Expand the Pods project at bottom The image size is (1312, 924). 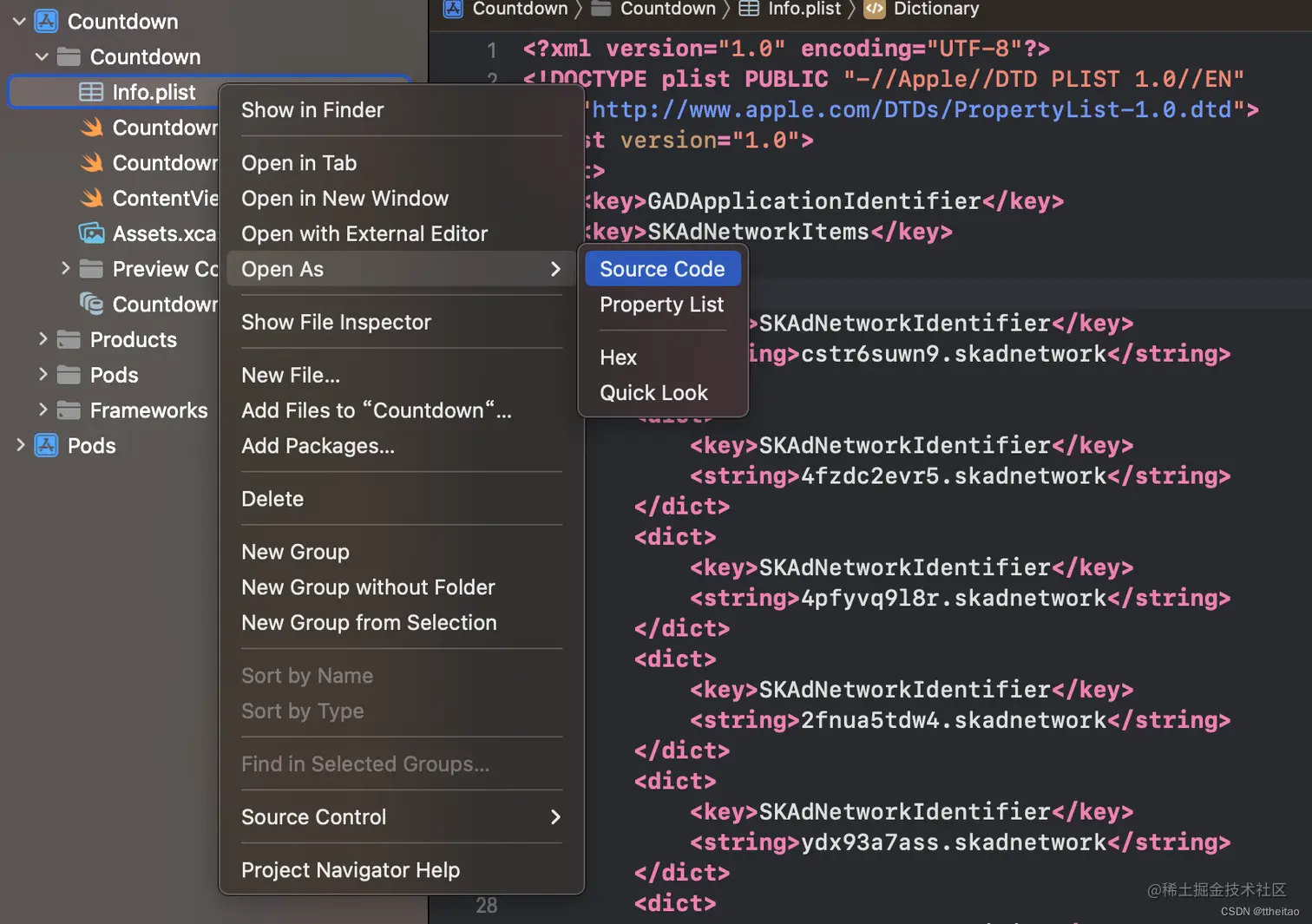pyautogui.click(x=20, y=446)
